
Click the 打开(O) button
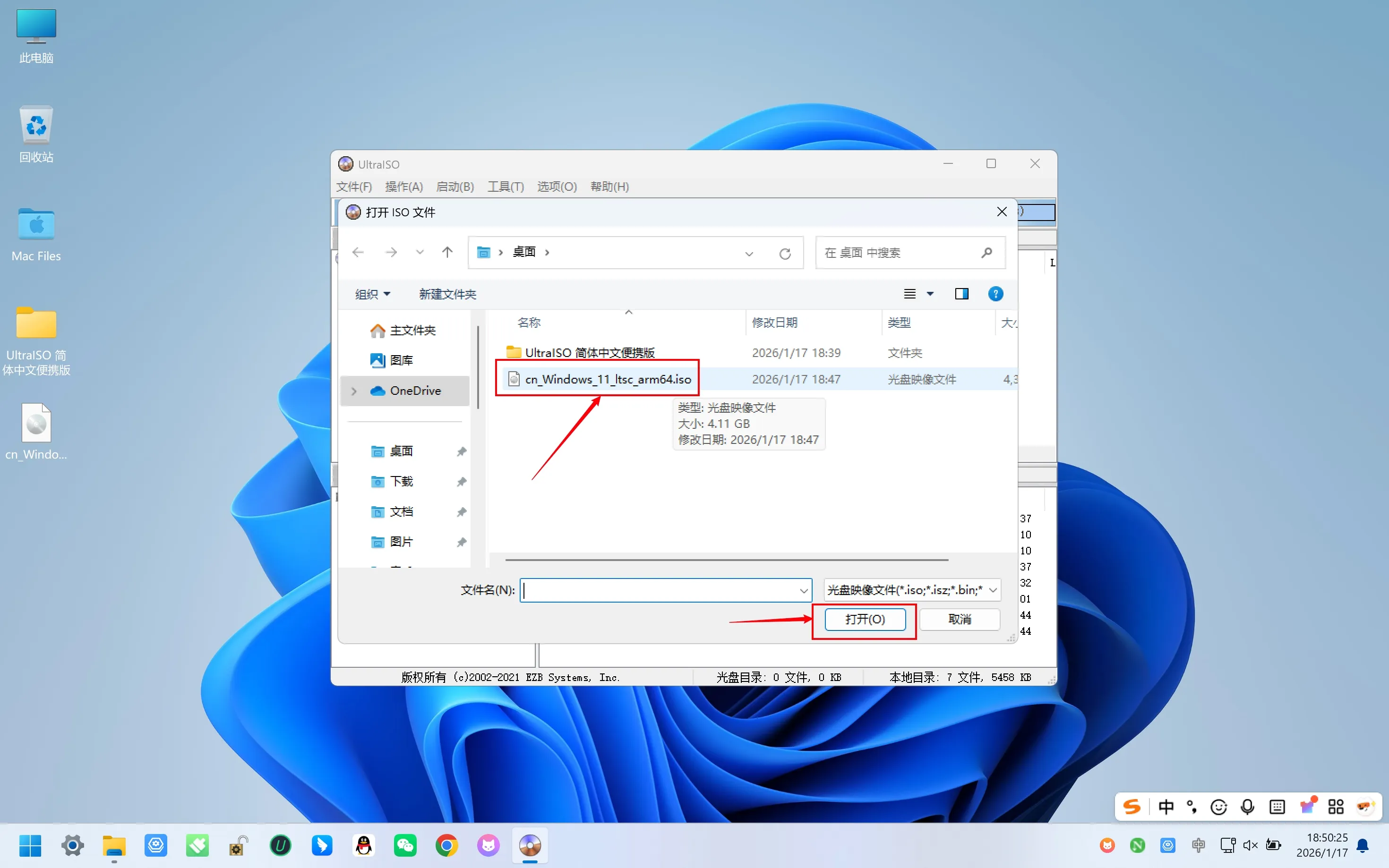pos(865,619)
